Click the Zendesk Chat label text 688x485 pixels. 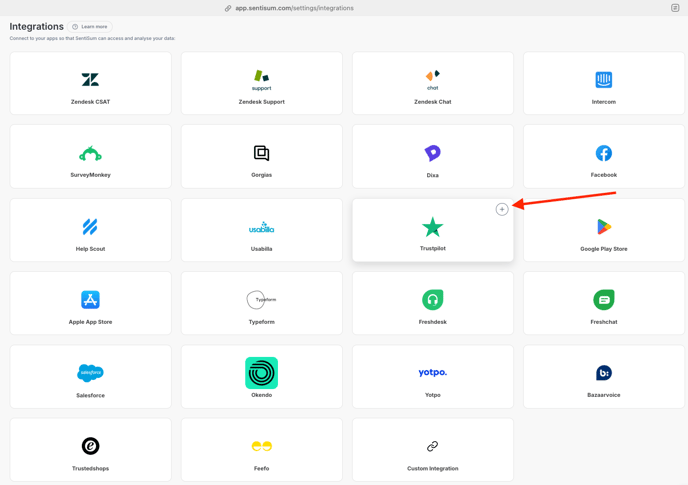click(x=433, y=102)
